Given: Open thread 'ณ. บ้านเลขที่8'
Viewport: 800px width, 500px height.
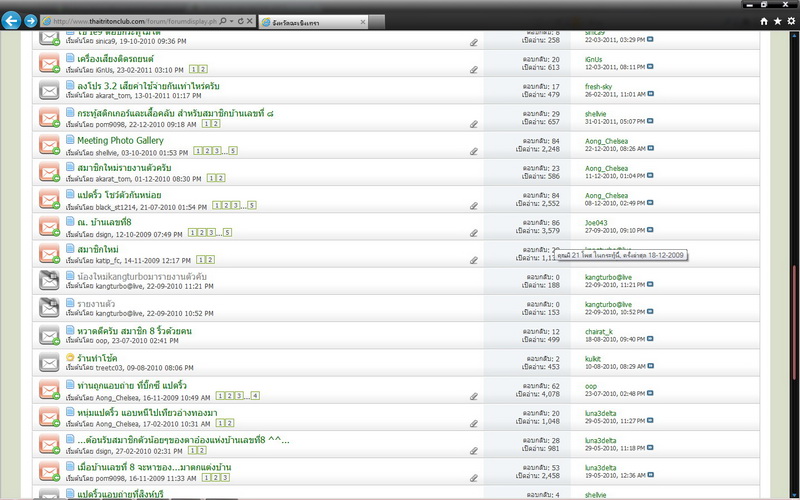Looking at the screenshot, I should [104, 222].
